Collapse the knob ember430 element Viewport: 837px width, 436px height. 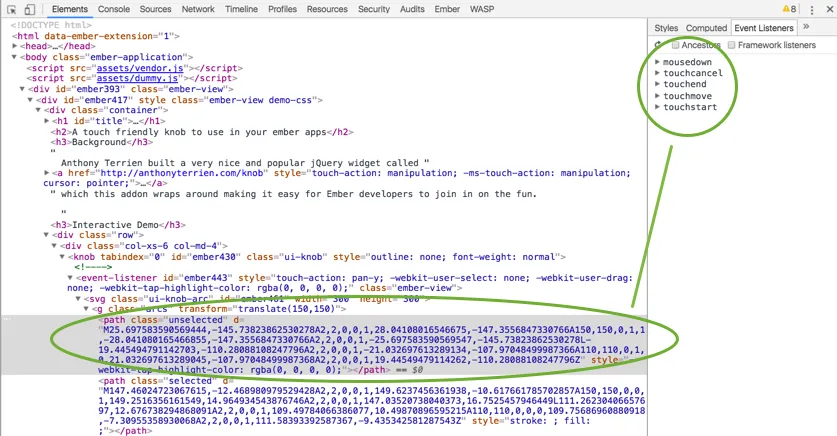(x=62, y=257)
